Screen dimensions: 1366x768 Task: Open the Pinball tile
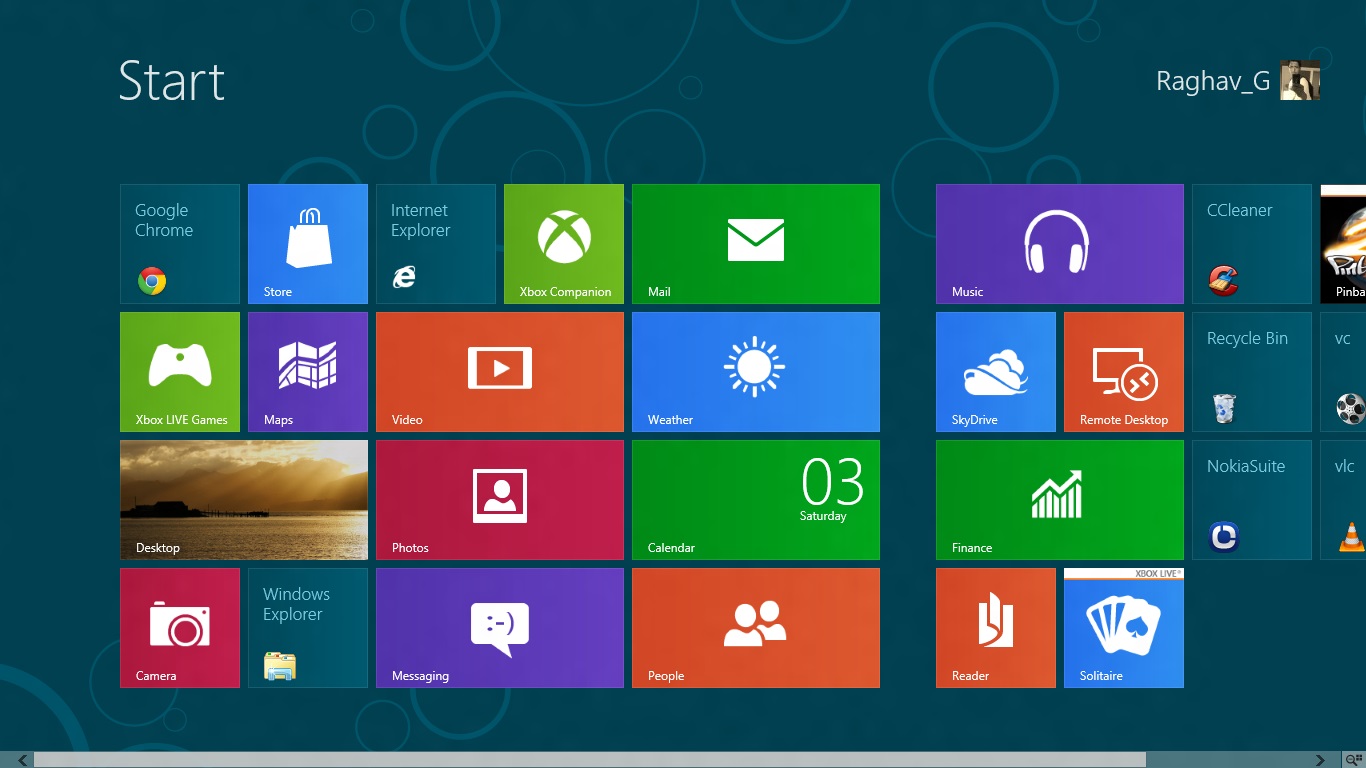click(x=1343, y=244)
